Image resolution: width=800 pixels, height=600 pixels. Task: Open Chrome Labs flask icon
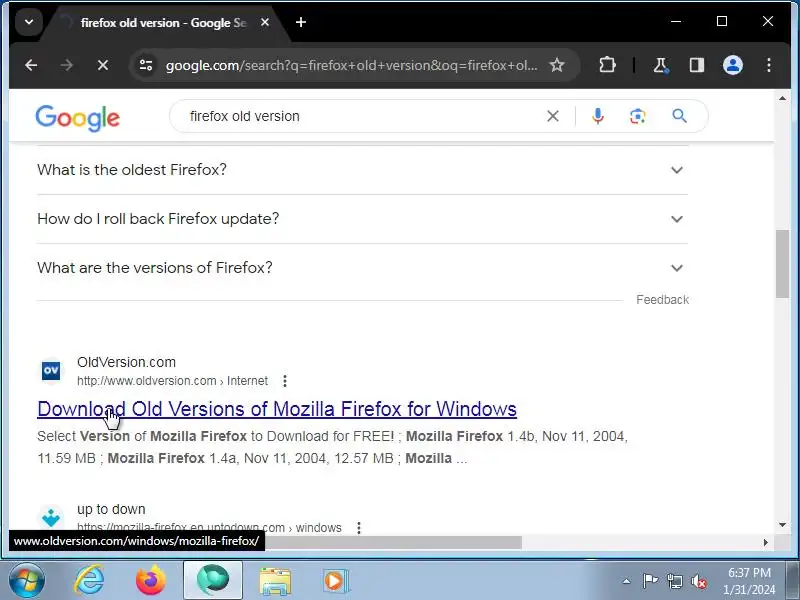(661, 65)
